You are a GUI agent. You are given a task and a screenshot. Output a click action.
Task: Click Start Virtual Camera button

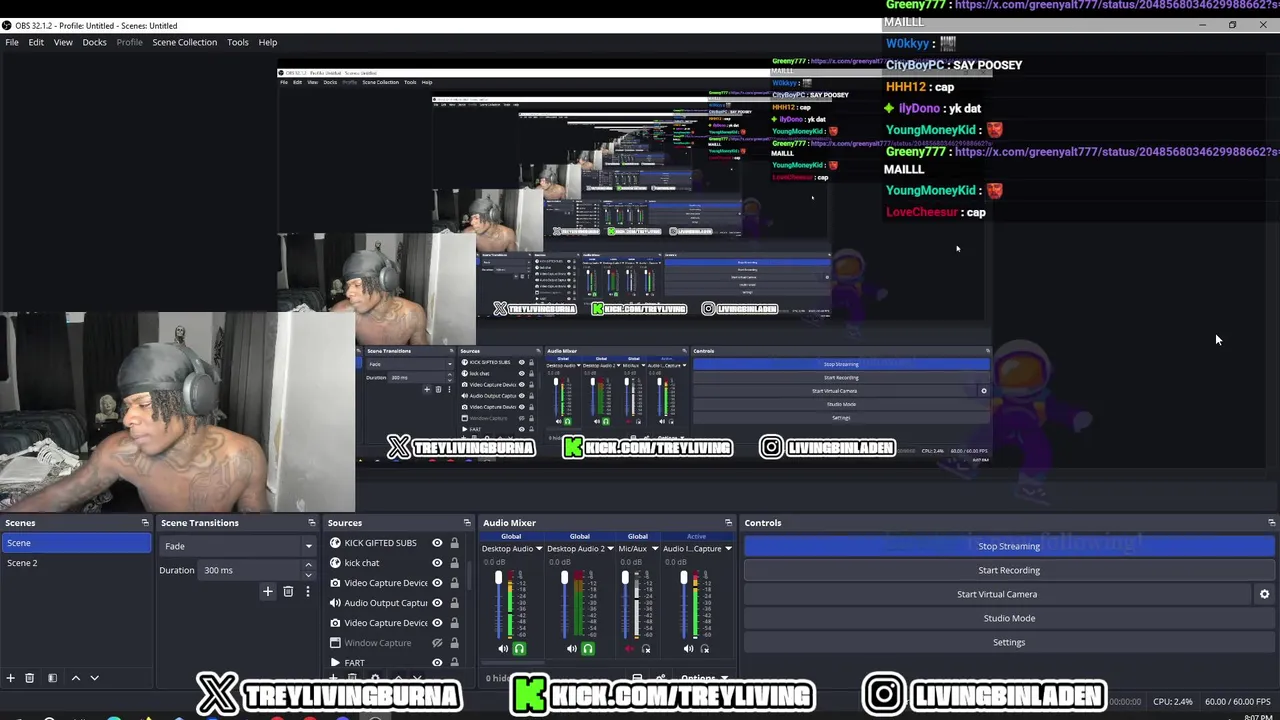click(997, 594)
